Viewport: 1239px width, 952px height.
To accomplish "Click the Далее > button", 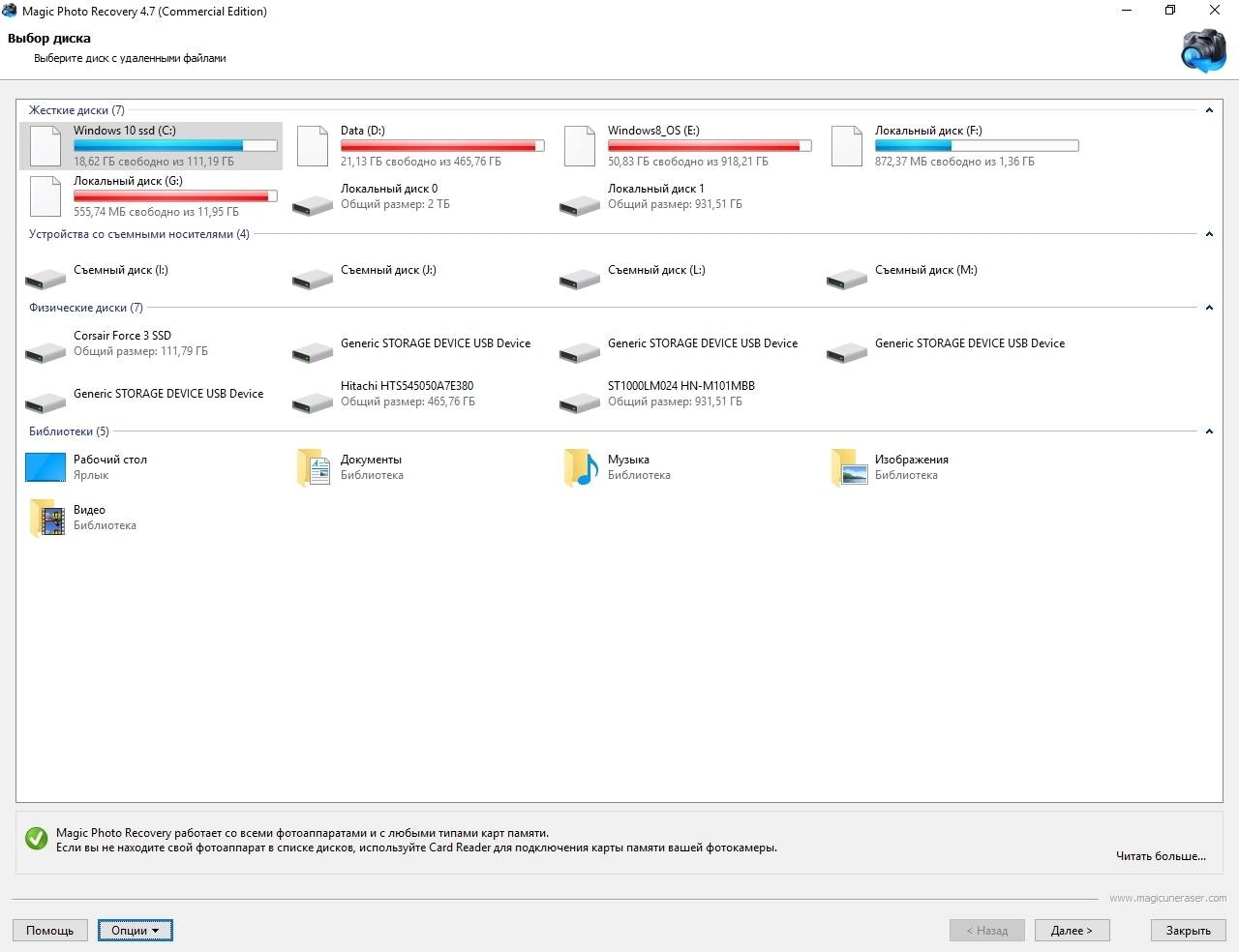I will click(x=1072, y=931).
